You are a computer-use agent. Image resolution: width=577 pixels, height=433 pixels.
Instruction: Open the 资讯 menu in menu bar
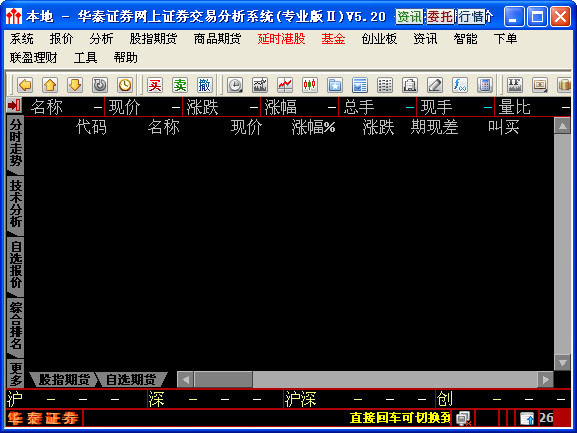(425, 39)
